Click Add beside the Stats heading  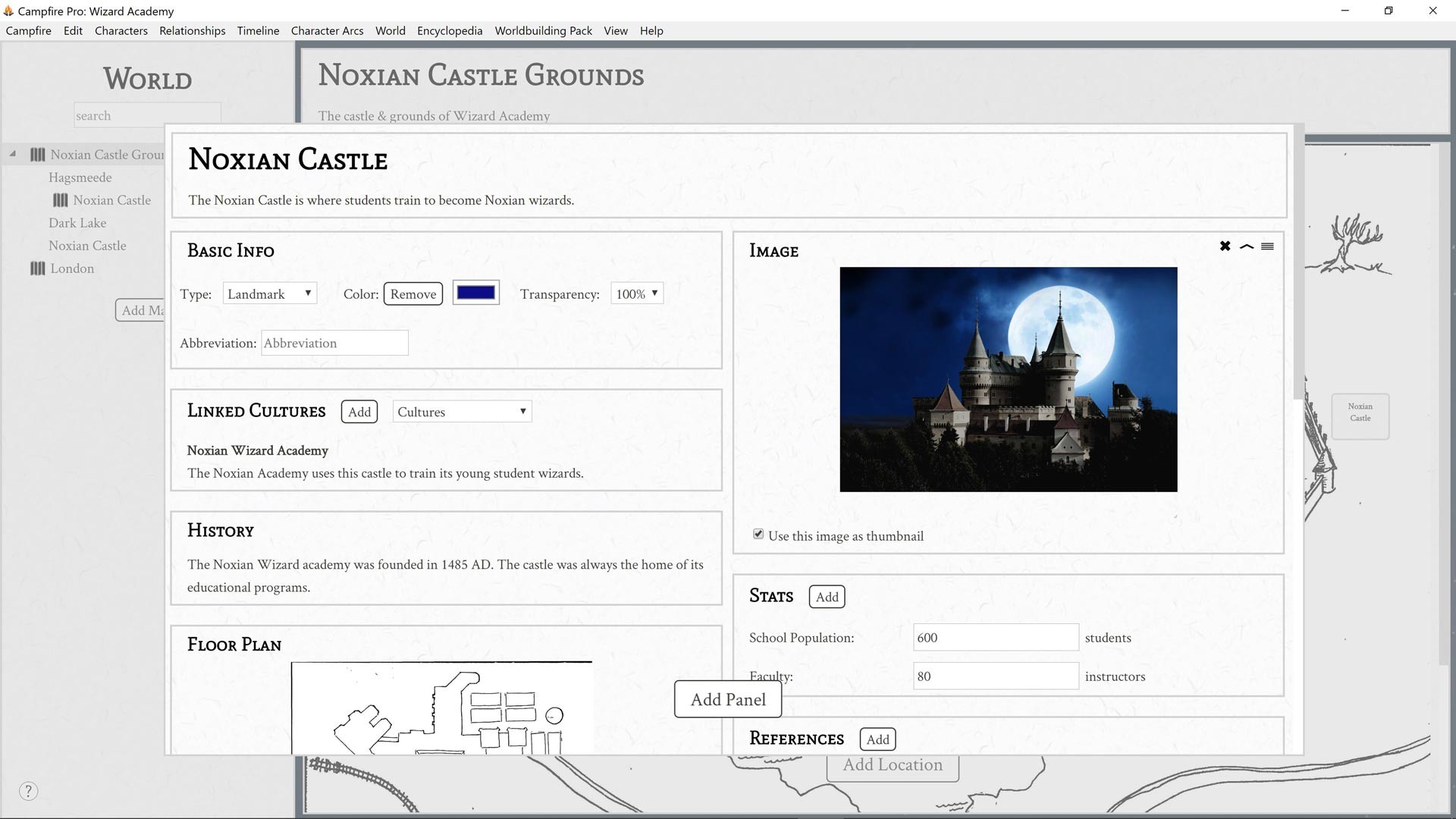click(826, 597)
